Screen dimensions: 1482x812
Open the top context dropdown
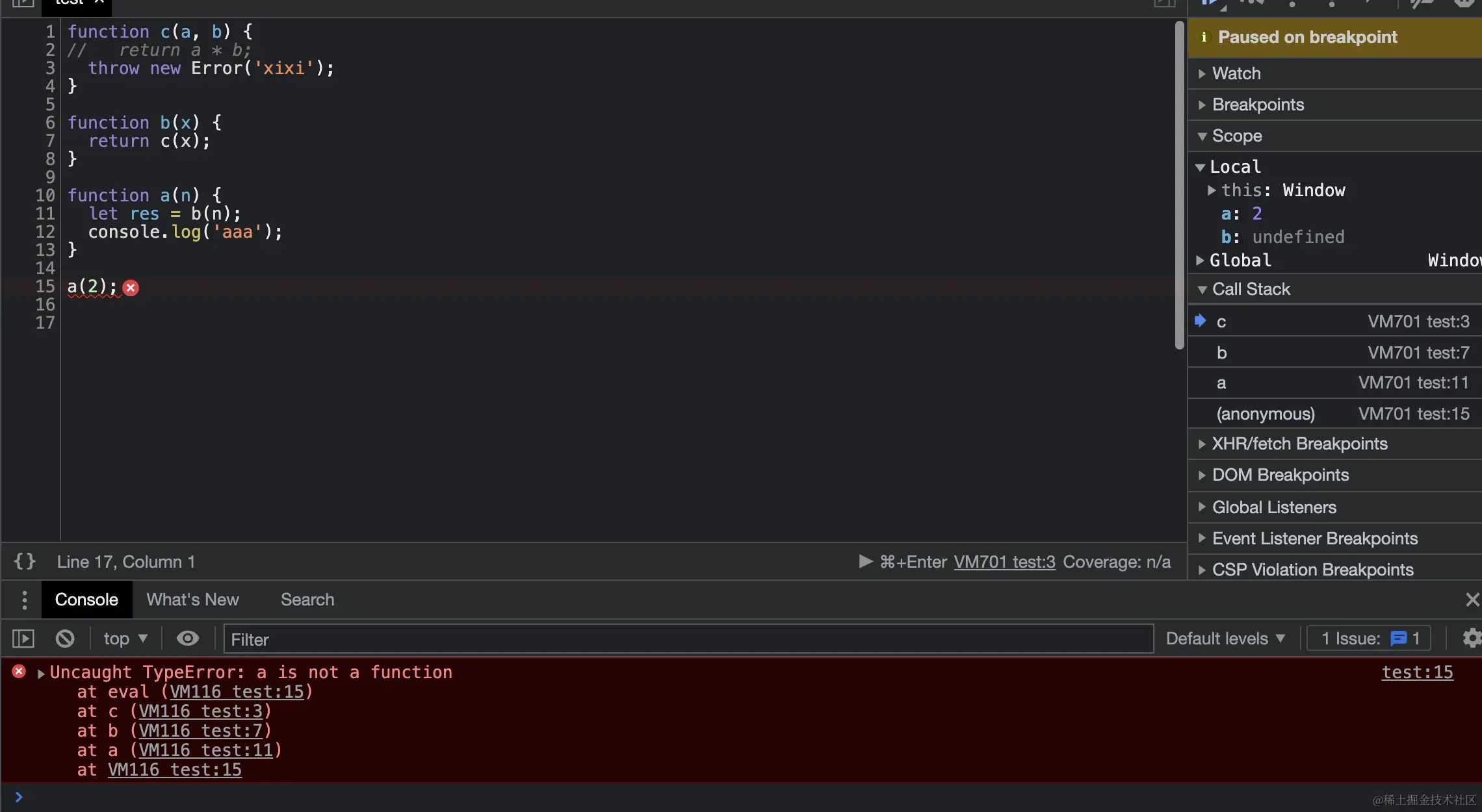125,639
